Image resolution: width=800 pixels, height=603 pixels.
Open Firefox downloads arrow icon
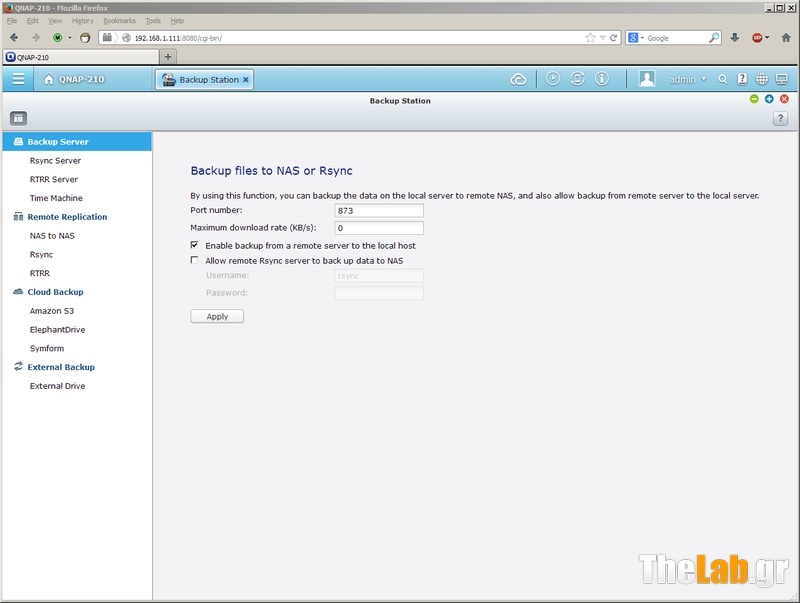(x=735, y=38)
